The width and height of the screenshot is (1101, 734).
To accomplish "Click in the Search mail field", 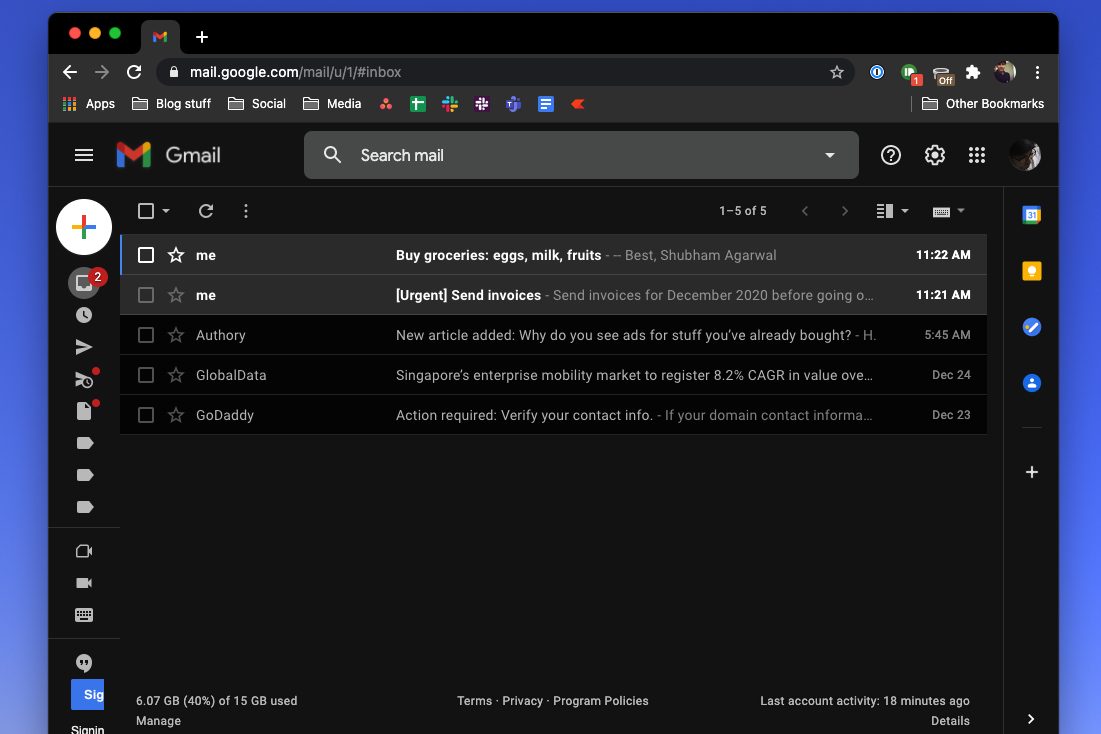I will pos(583,155).
